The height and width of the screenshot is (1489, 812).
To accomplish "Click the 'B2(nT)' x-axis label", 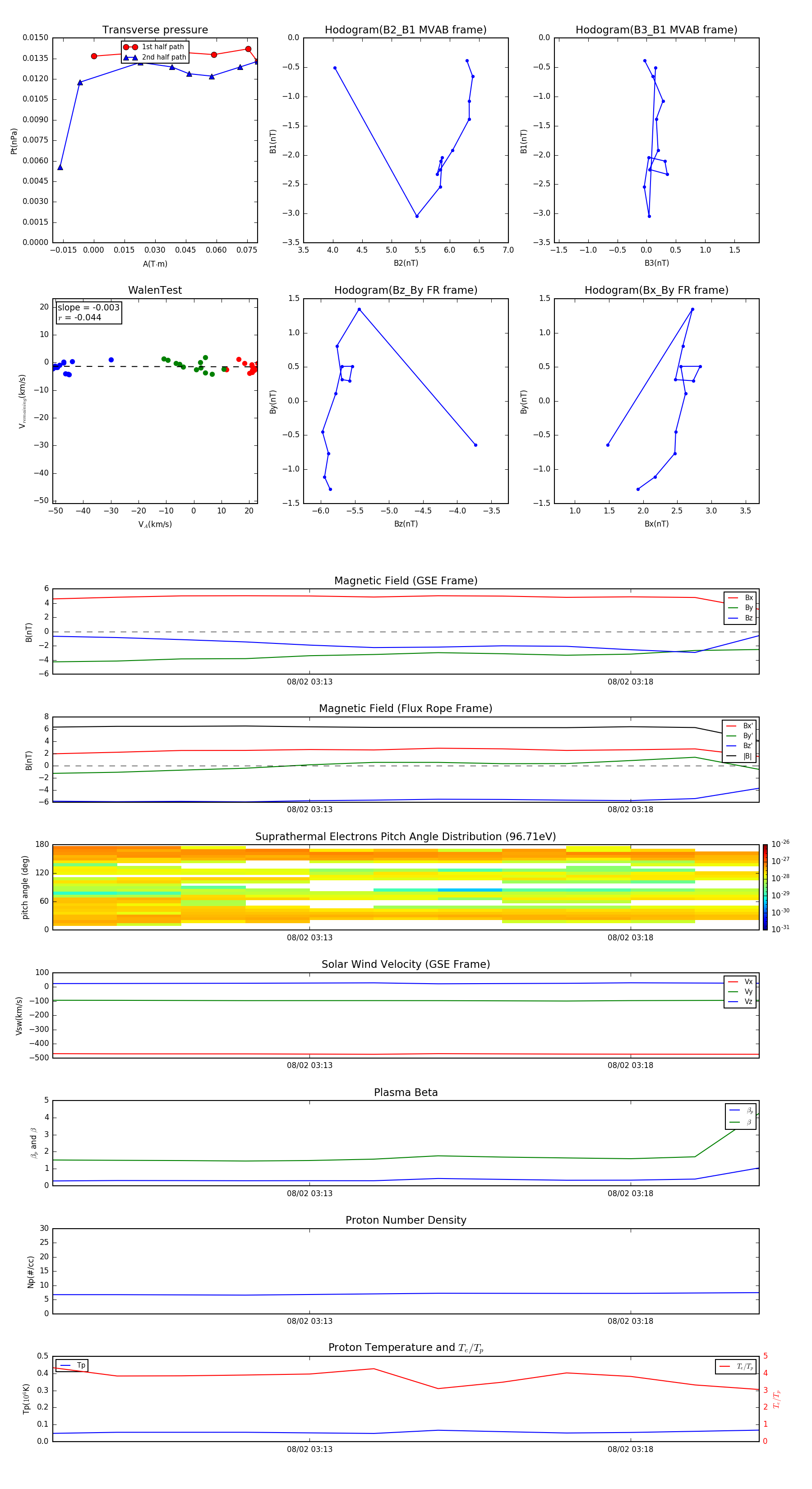I will point(406,263).
